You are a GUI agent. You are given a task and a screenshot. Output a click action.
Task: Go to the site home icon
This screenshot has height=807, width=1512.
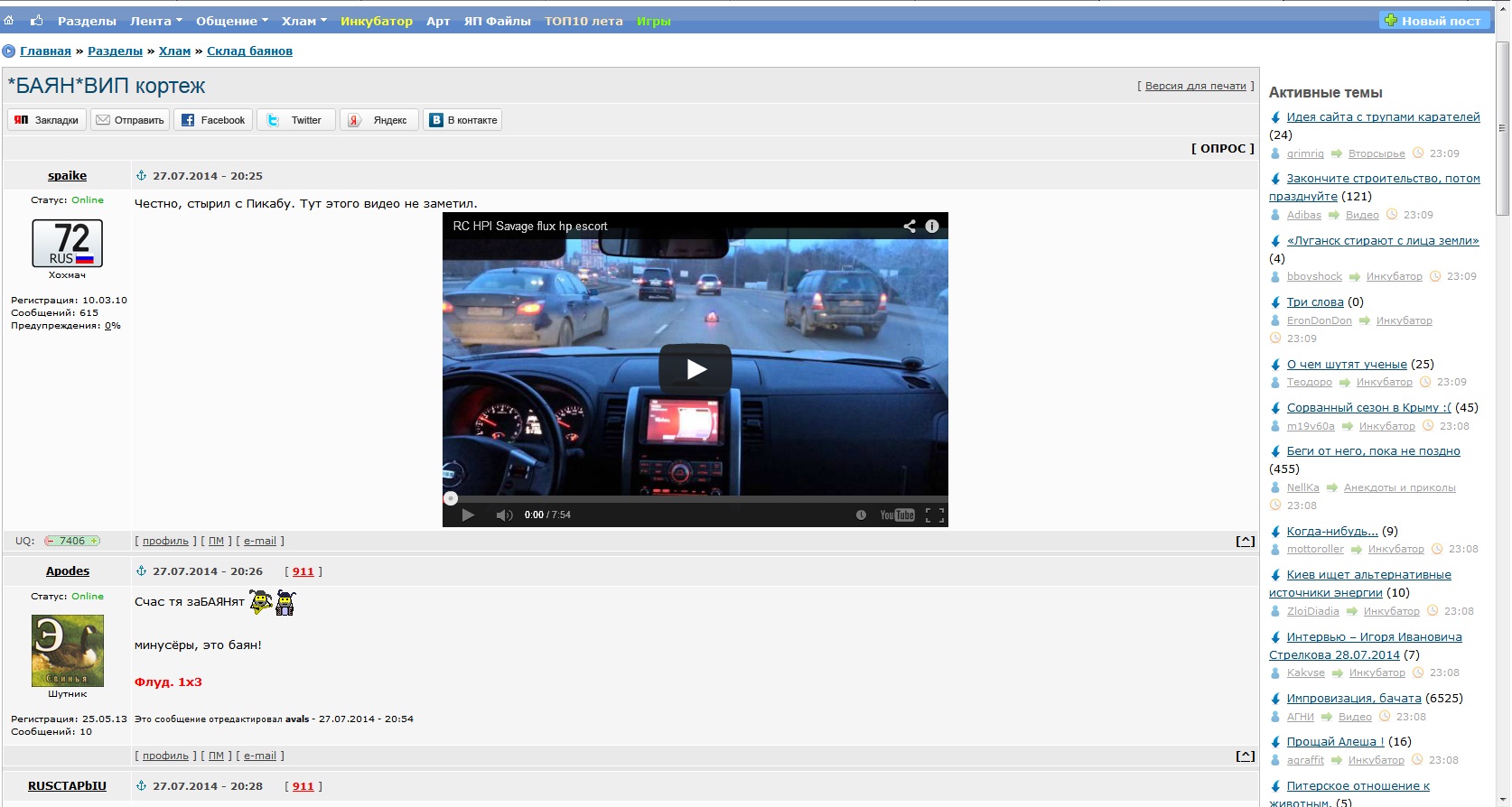point(8,21)
